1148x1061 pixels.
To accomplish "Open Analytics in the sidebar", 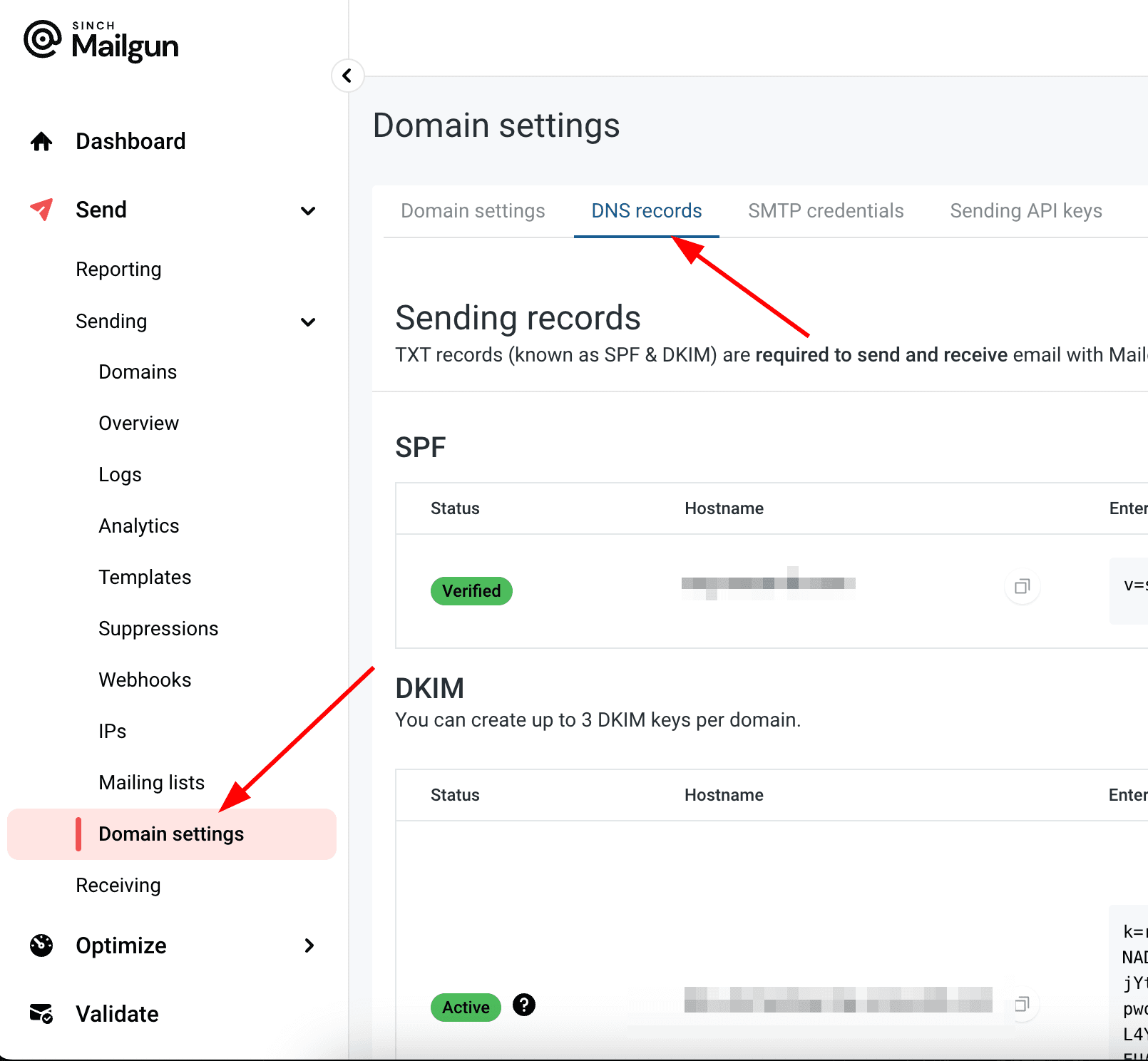I will pos(139,526).
